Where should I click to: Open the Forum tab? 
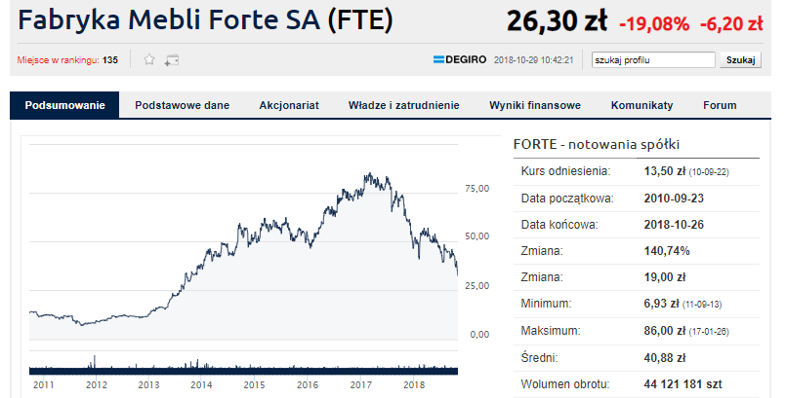pos(720,105)
